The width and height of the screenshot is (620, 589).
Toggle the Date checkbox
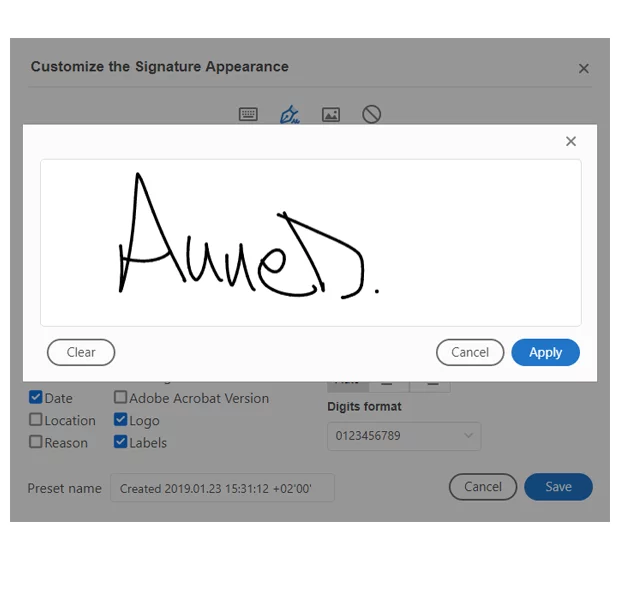(36, 397)
